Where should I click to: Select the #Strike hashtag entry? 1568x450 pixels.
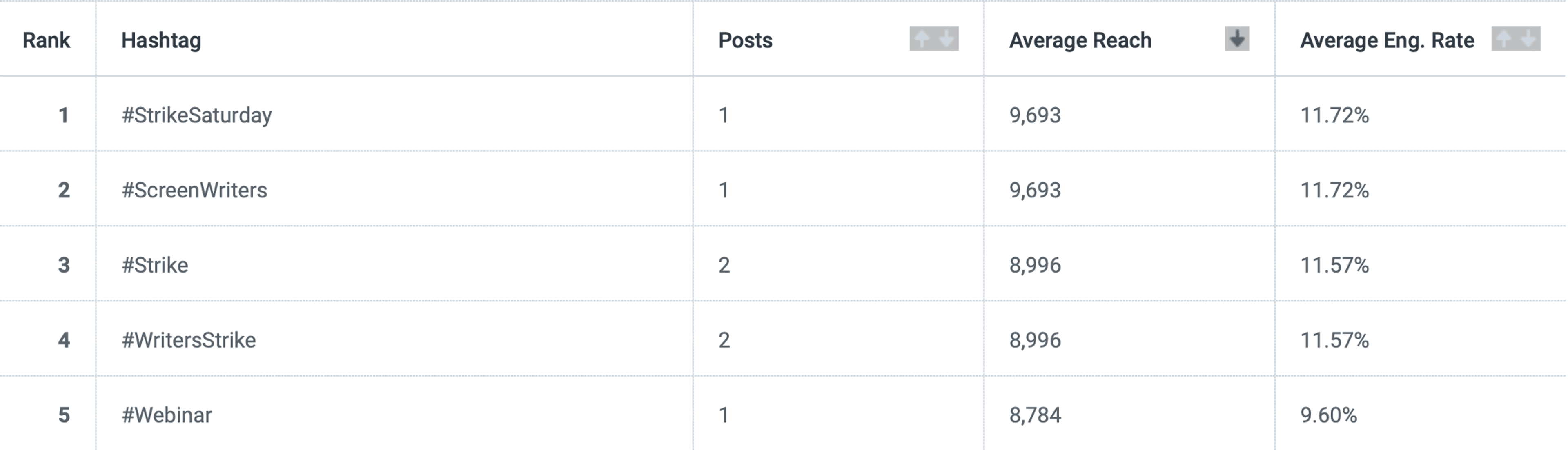point(155,265)
